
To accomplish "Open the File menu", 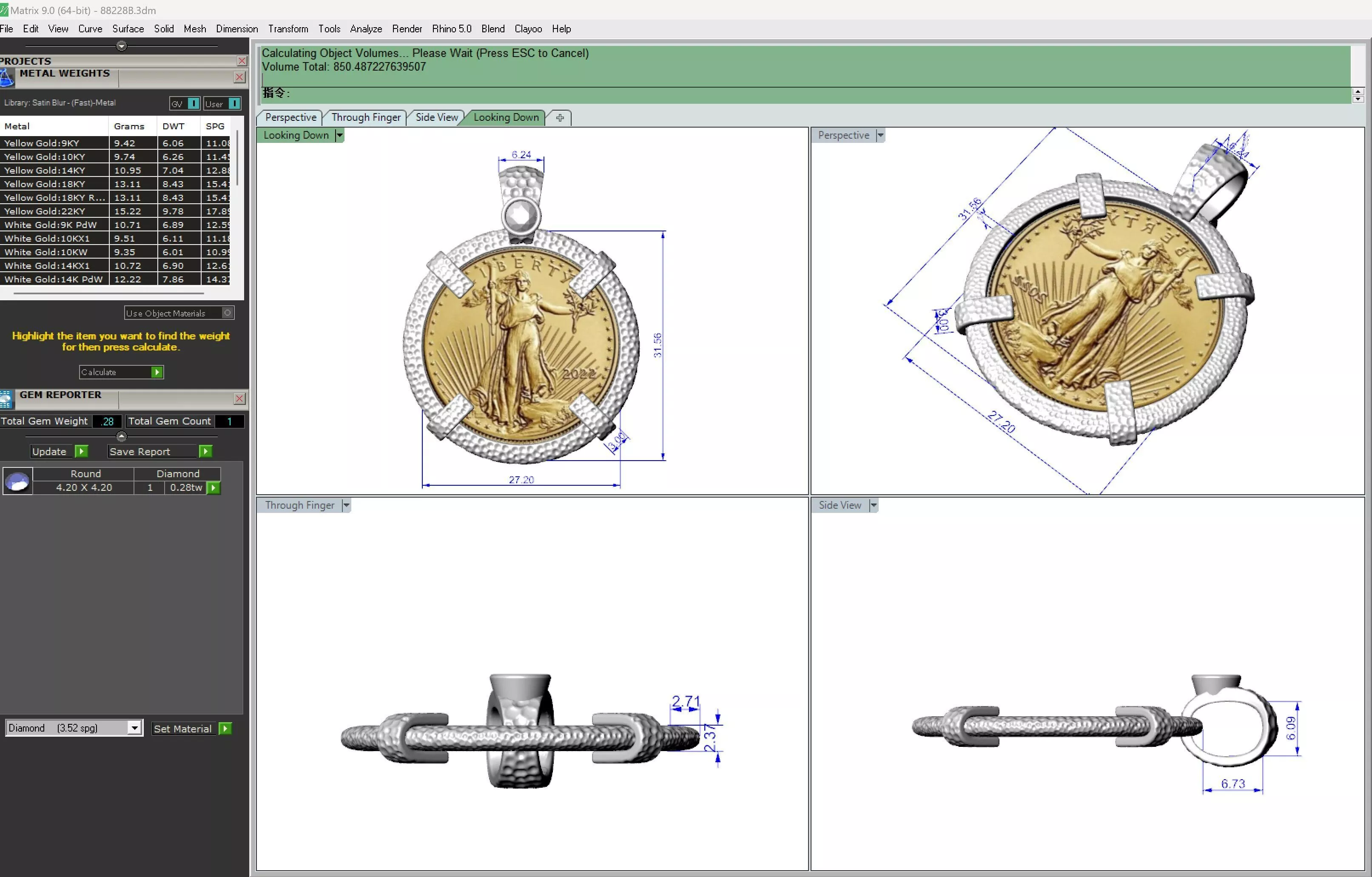I will pos(7,29).
